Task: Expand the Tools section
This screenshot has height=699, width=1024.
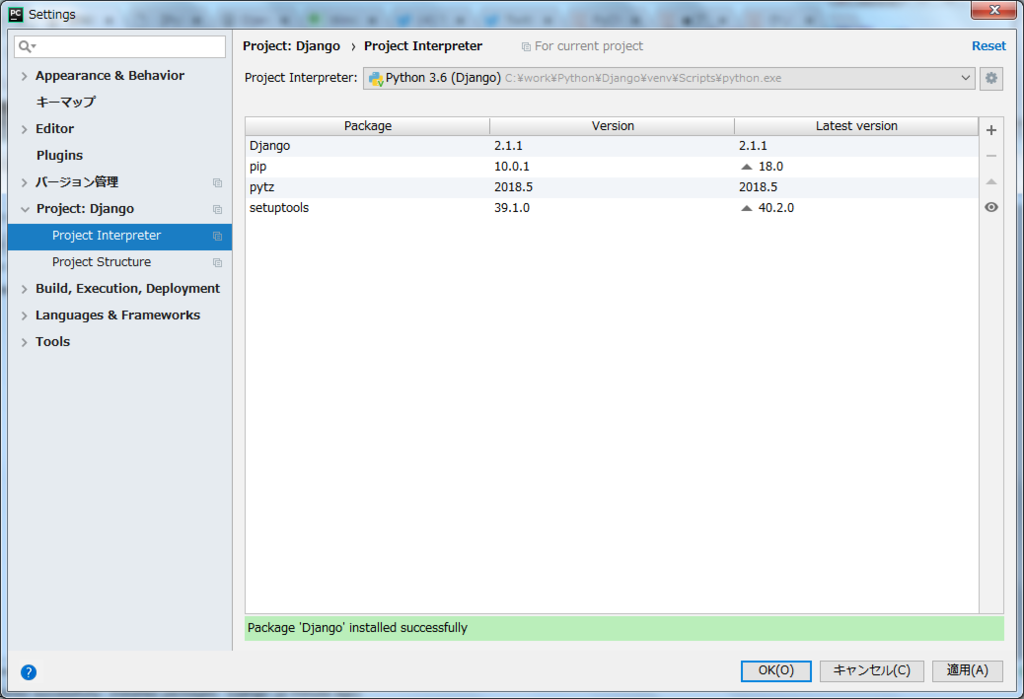Action: tap(24, 342)
